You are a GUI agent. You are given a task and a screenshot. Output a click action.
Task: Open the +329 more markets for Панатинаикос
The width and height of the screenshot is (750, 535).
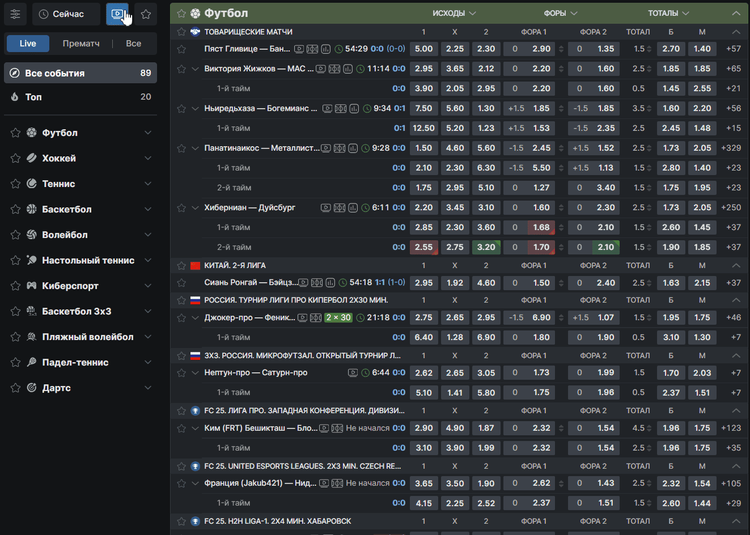[731, 148]
